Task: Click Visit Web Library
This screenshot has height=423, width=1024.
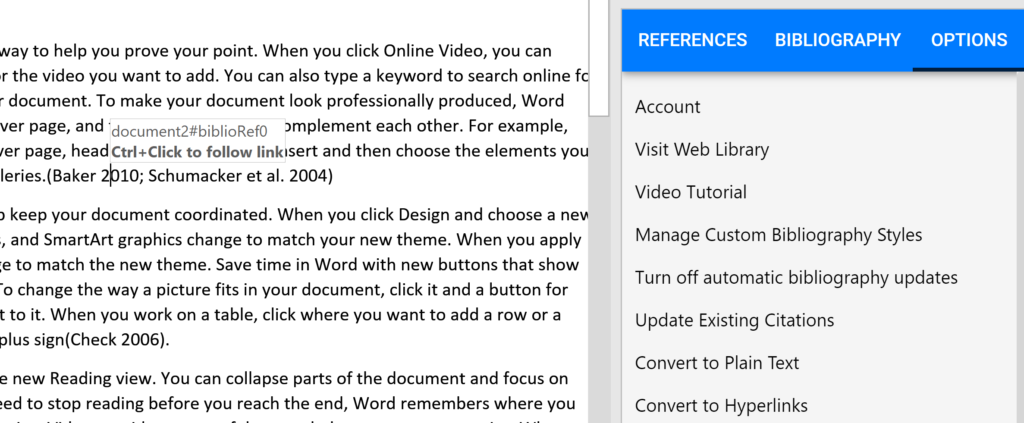Action: coord(701,150)
